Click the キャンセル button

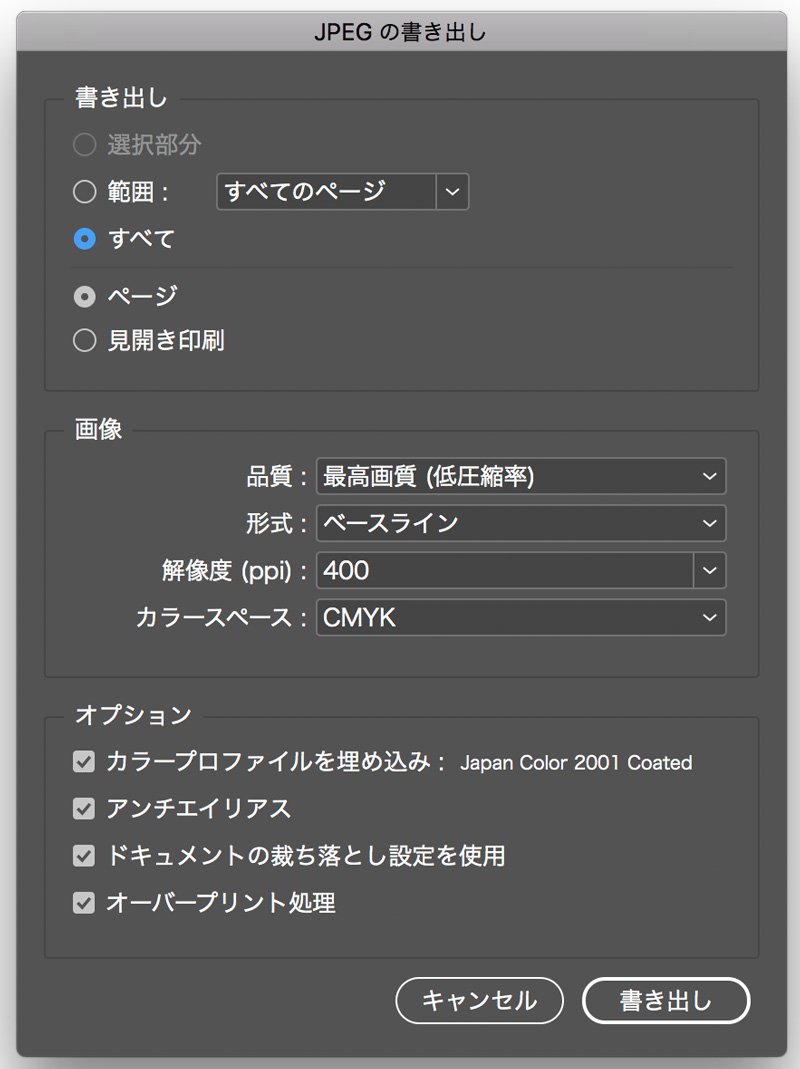[x=479, y=1001]
